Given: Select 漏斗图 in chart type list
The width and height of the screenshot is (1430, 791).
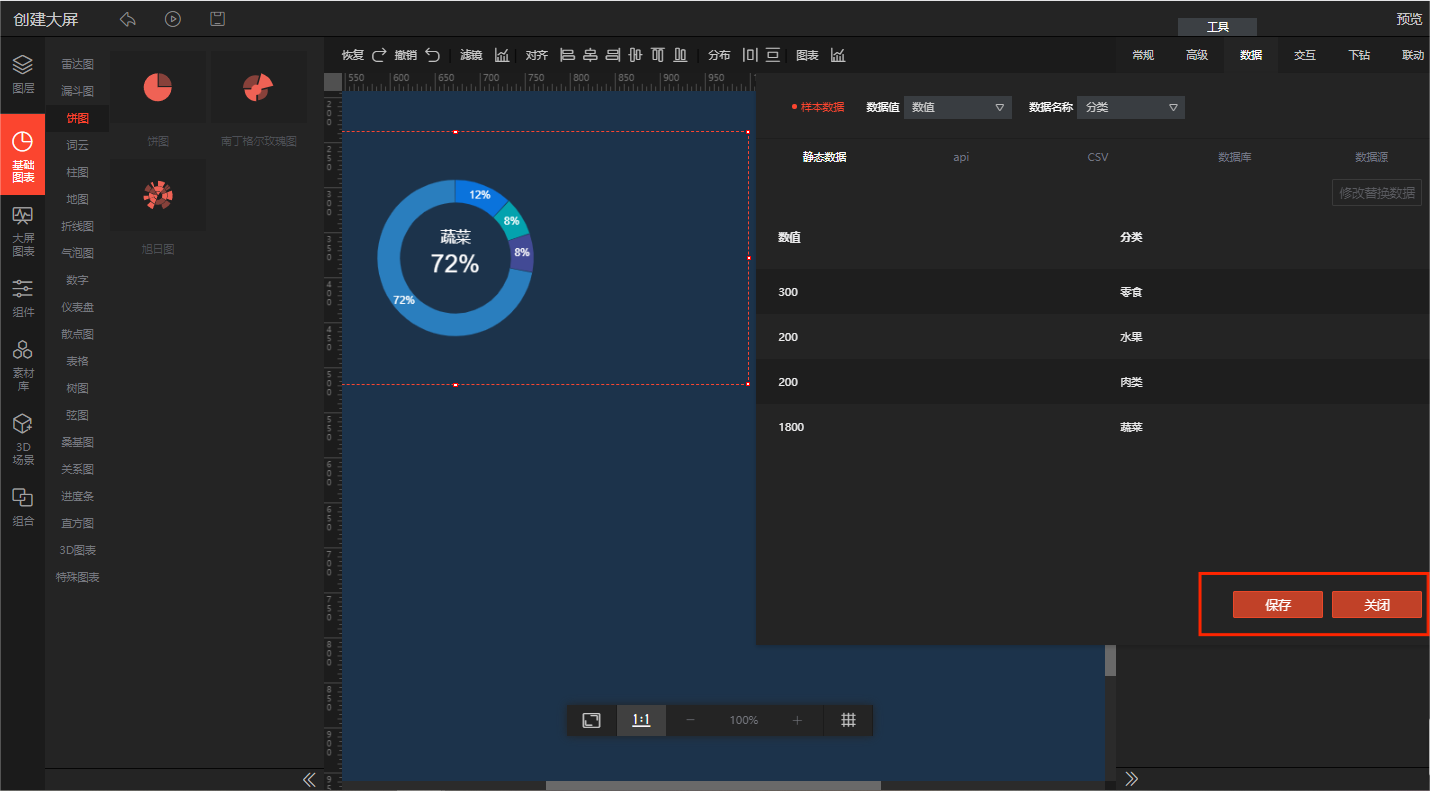Looking at the screenshot, I should click(77, 91).
